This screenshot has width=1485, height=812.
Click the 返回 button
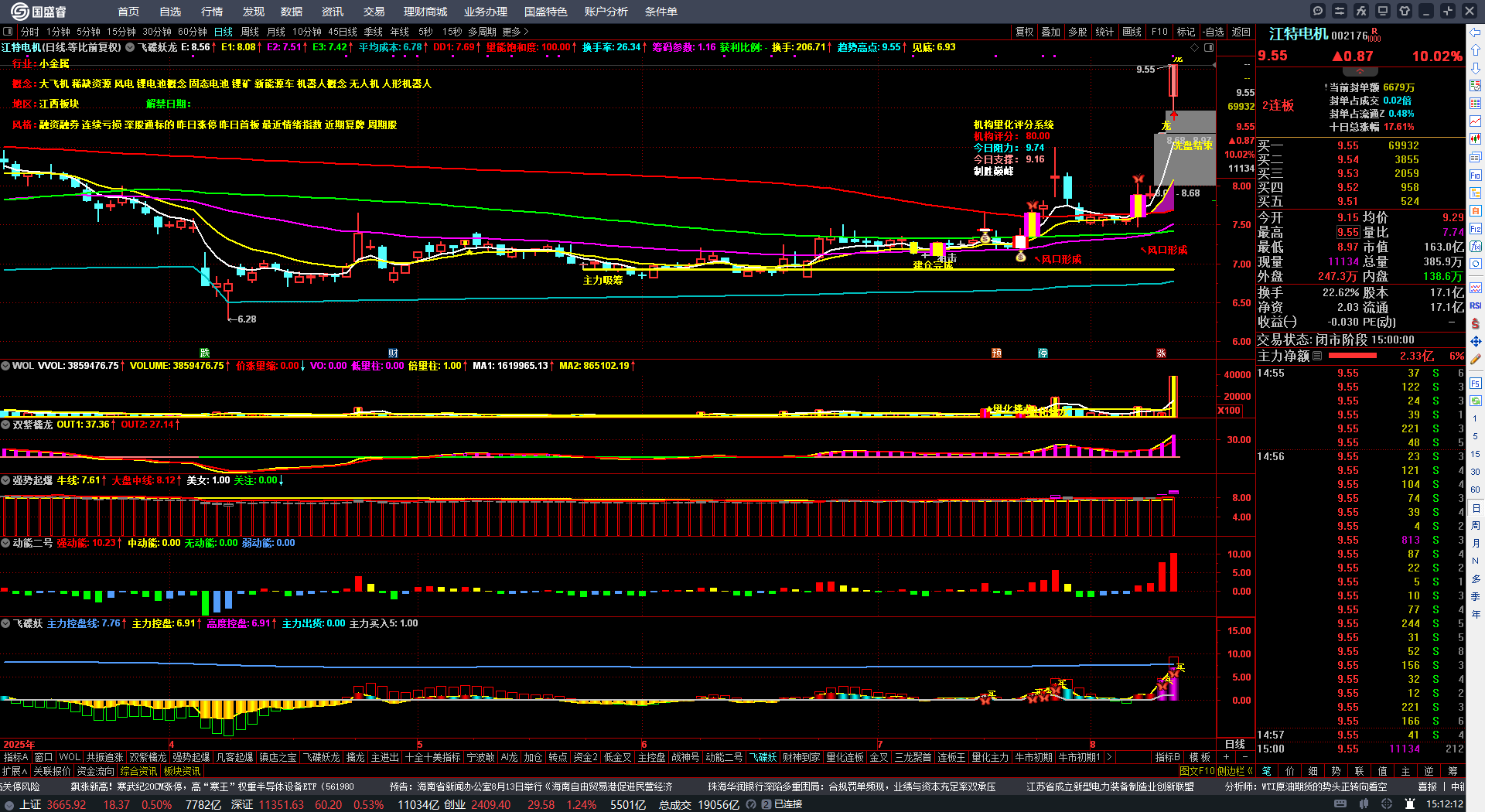click(x=1241, y=32)
